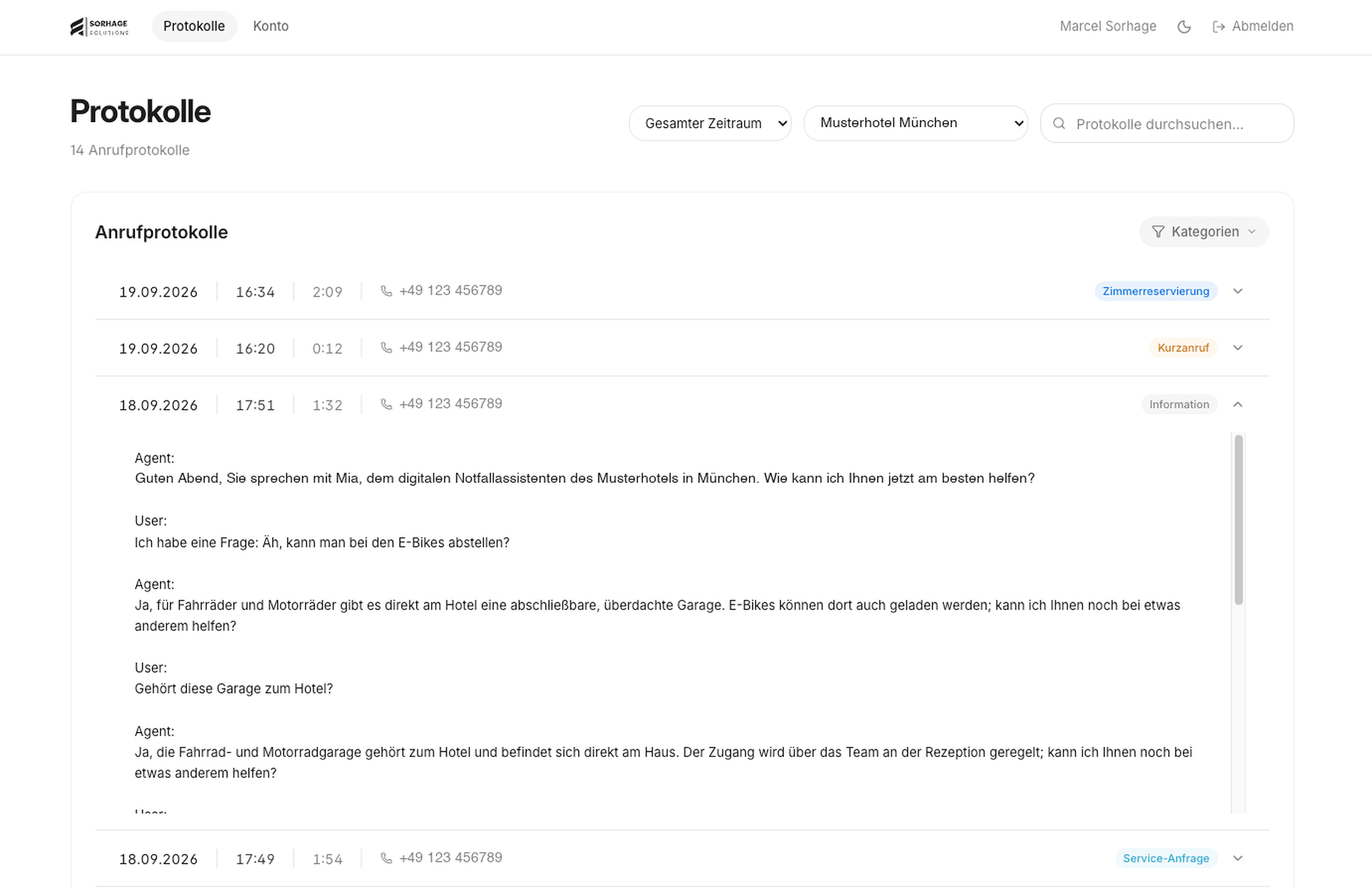Click the transcript scrollbar thumb
This screenshot has width=1372, height=888.
pos(1238,520)
